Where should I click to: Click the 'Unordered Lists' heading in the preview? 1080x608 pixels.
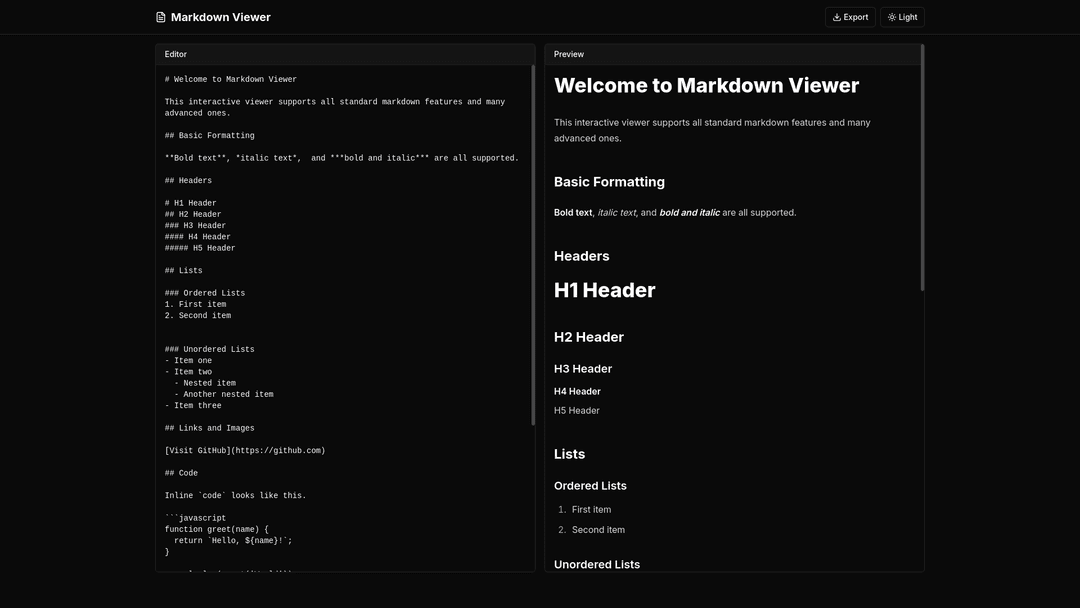click(x=597, y=564)
